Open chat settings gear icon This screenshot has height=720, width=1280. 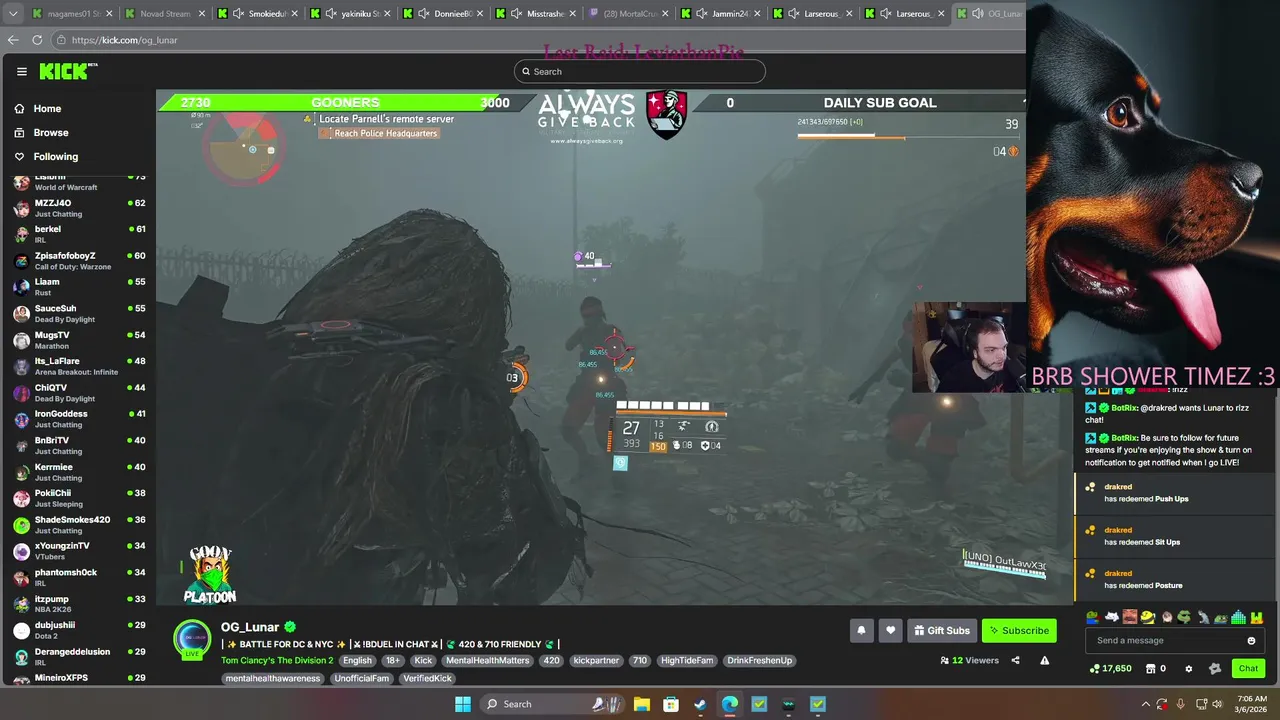[x=1189, y=669]
